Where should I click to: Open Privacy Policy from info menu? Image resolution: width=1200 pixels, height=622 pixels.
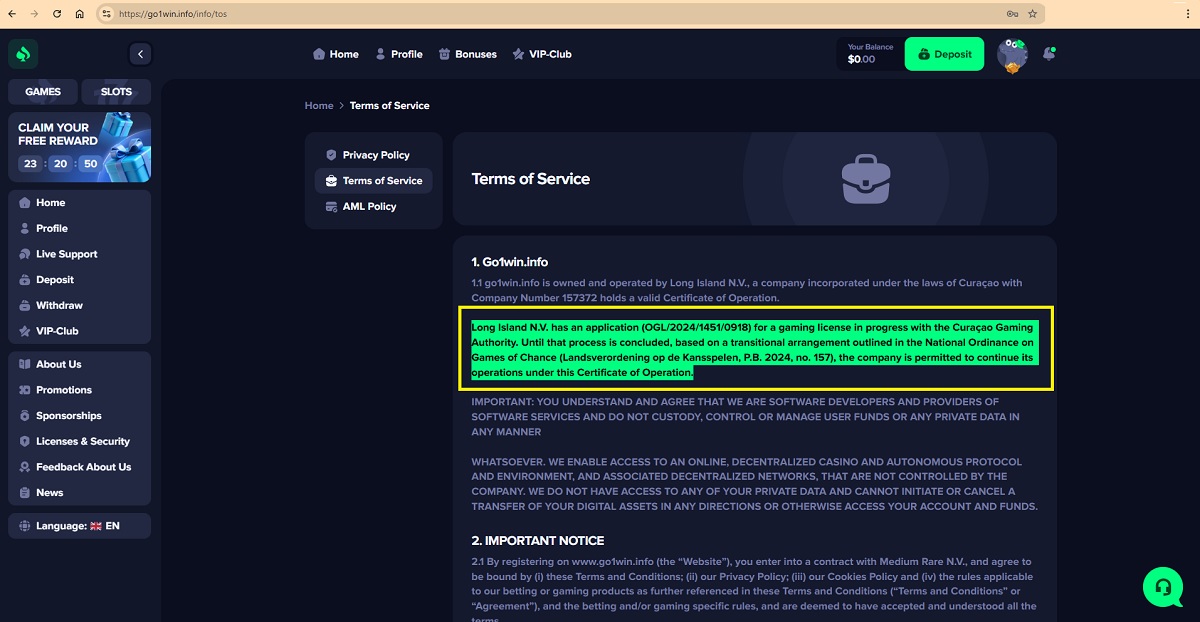pos(375,155)
